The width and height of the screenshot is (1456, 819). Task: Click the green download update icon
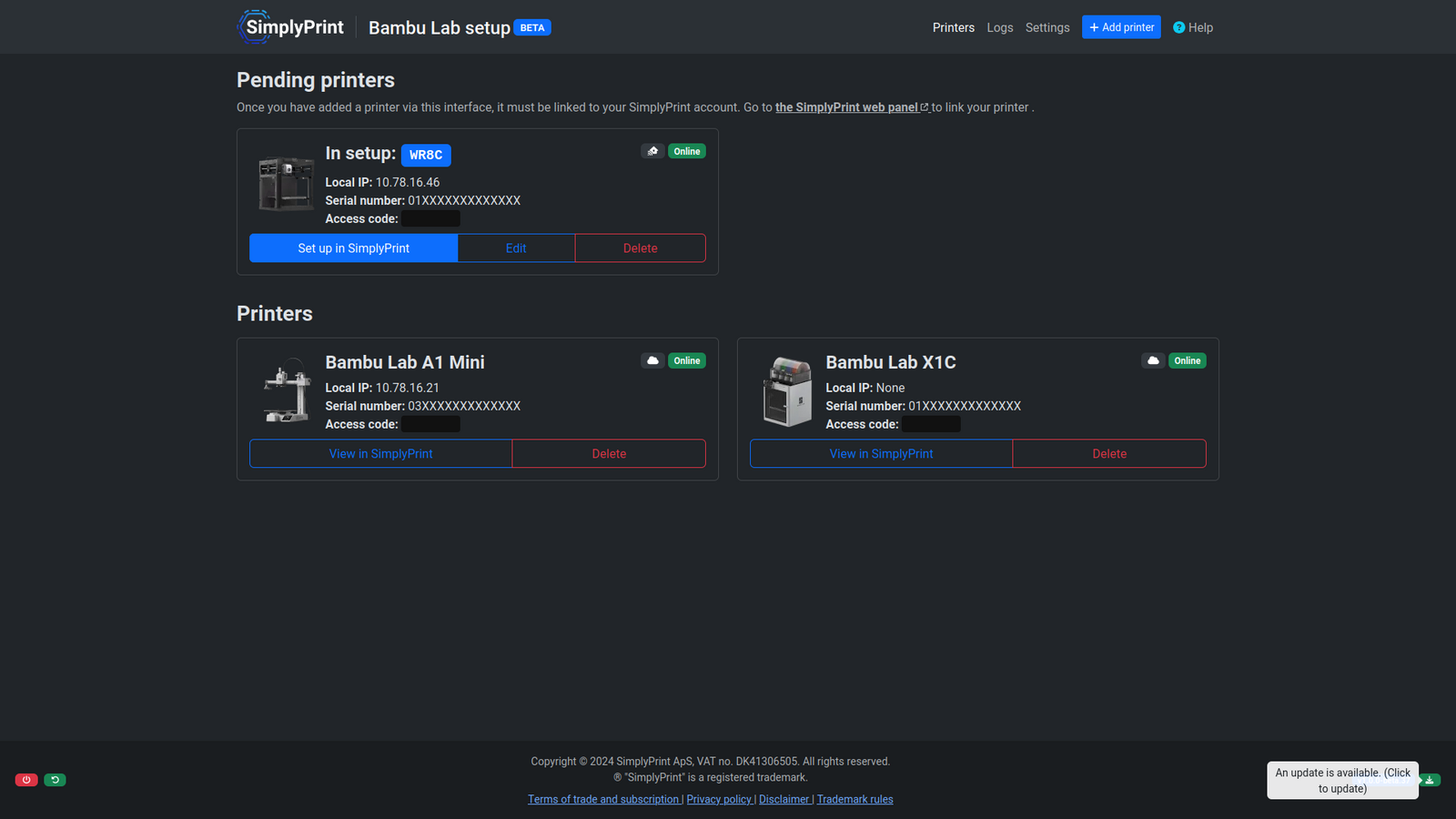1430,780
